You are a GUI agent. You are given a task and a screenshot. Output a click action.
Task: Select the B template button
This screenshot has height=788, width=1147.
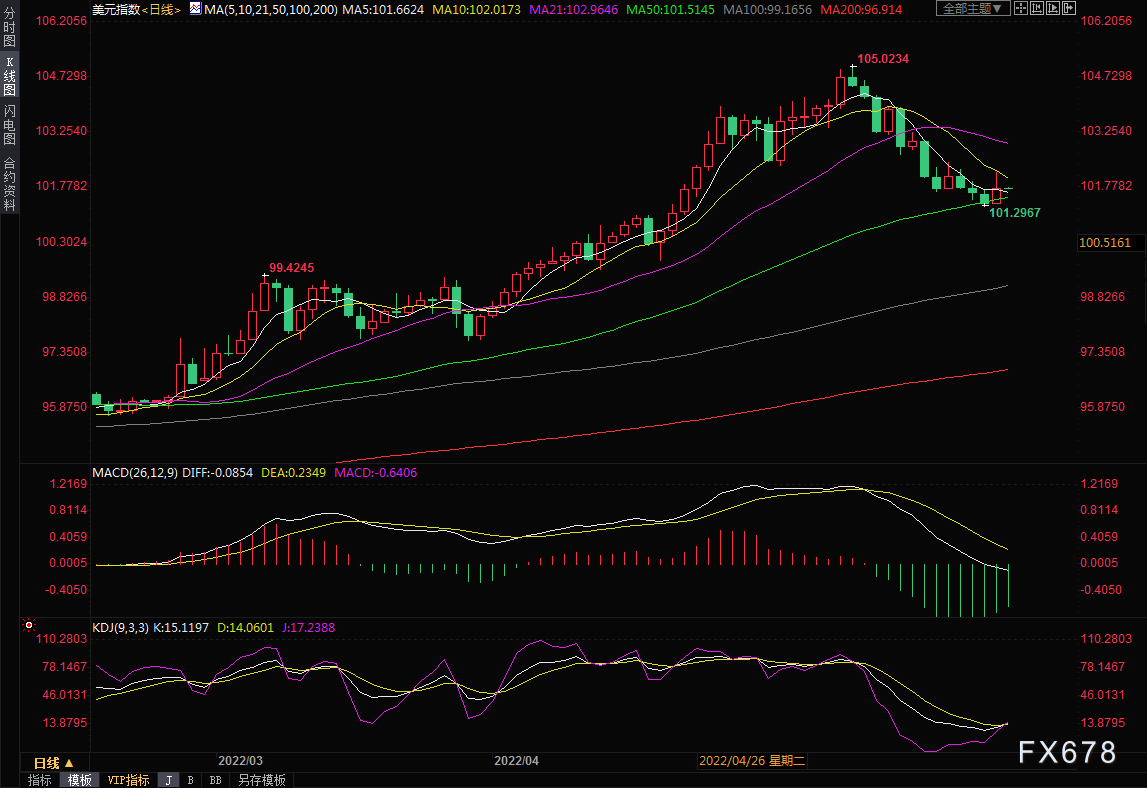(x=190, y=780)
